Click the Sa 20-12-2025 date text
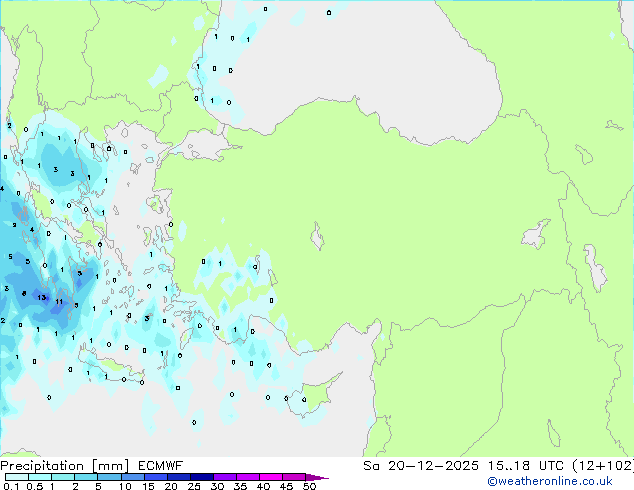This screenshot has width=634, height=490. coord(395,466)
